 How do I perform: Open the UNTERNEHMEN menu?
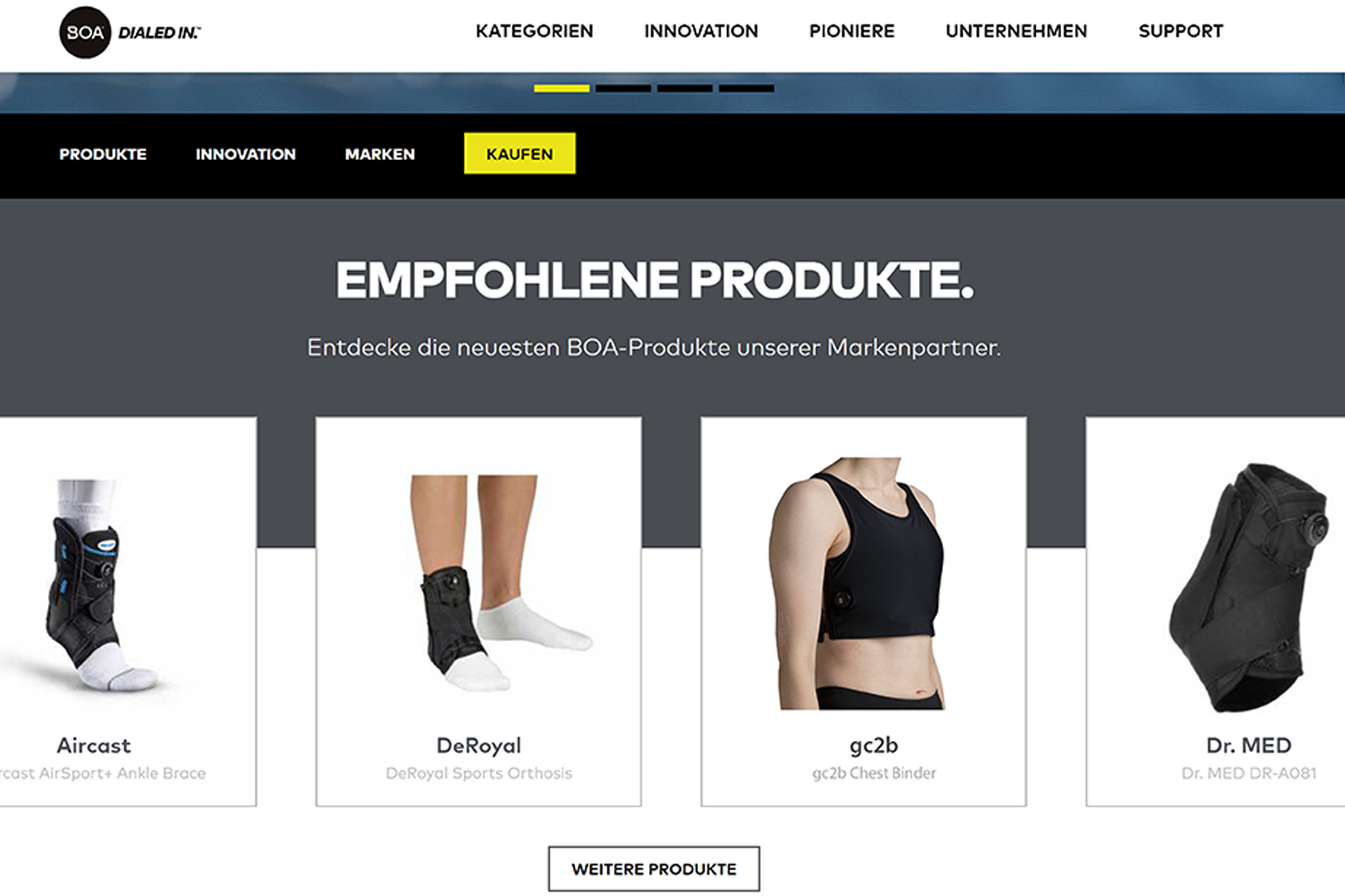pos(1016,32)
